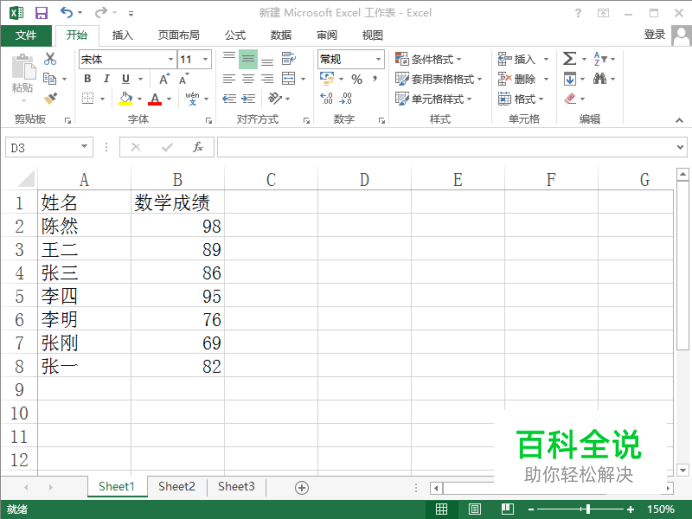Open the 公式 ribbon tab
Screen dimensions: 692x519
(235, 35)
